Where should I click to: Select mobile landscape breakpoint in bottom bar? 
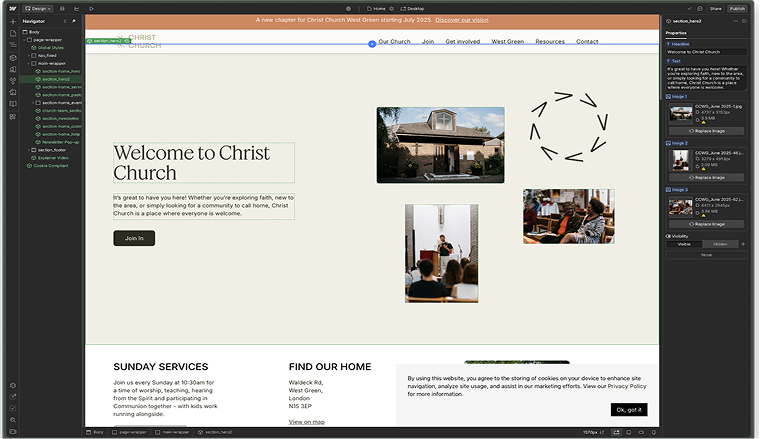(x=641, y=432)
